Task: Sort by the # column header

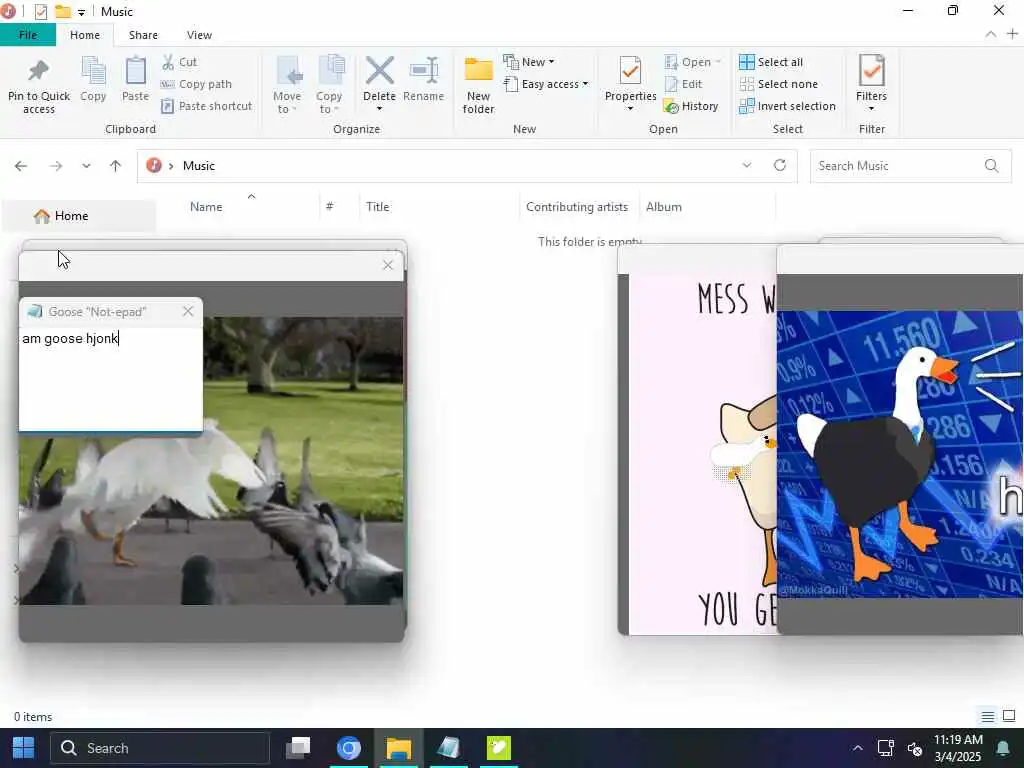Action: pyautogui.click(x=330, y=207)
